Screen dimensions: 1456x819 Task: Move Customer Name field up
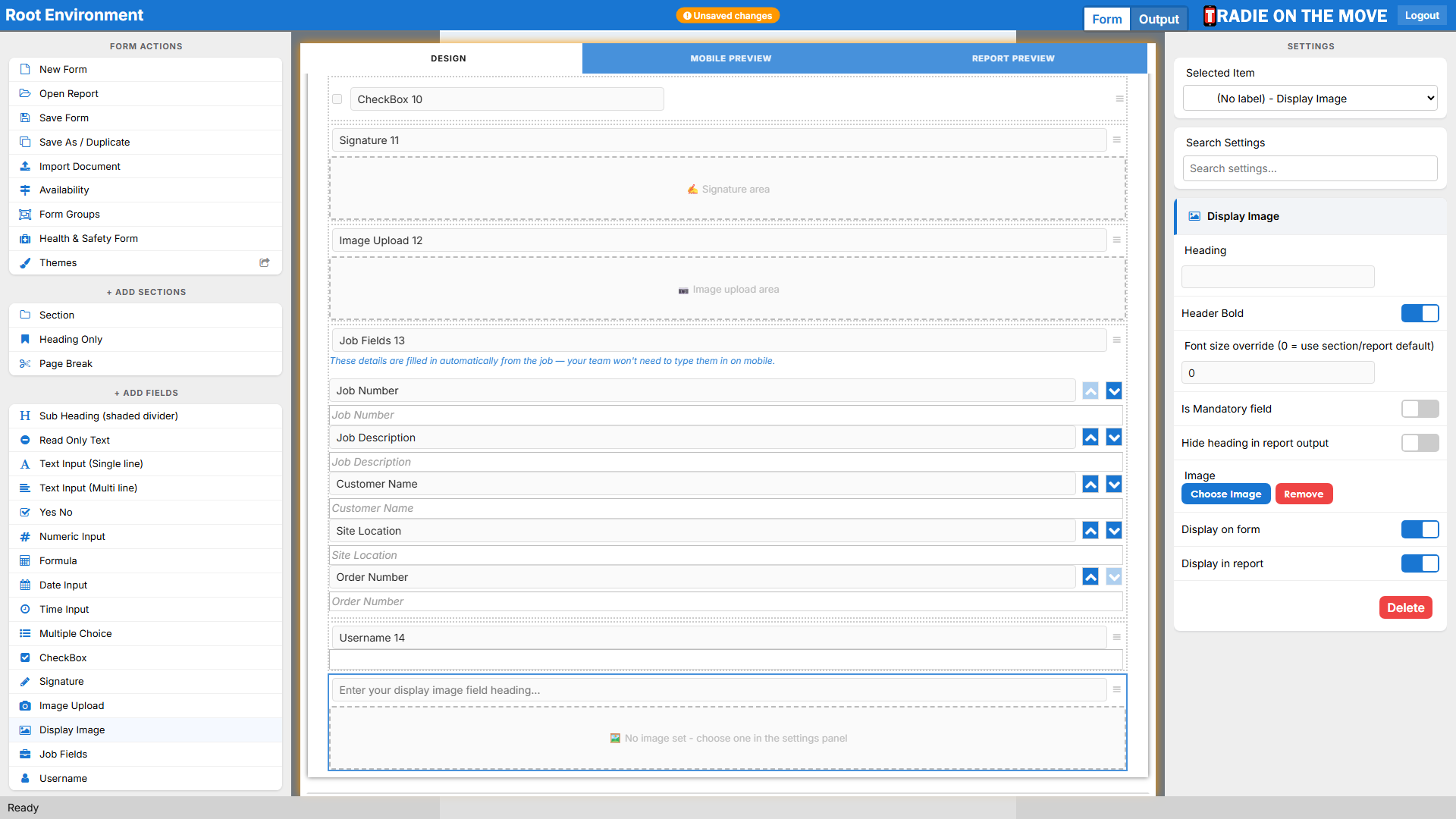pos(1090,484)
